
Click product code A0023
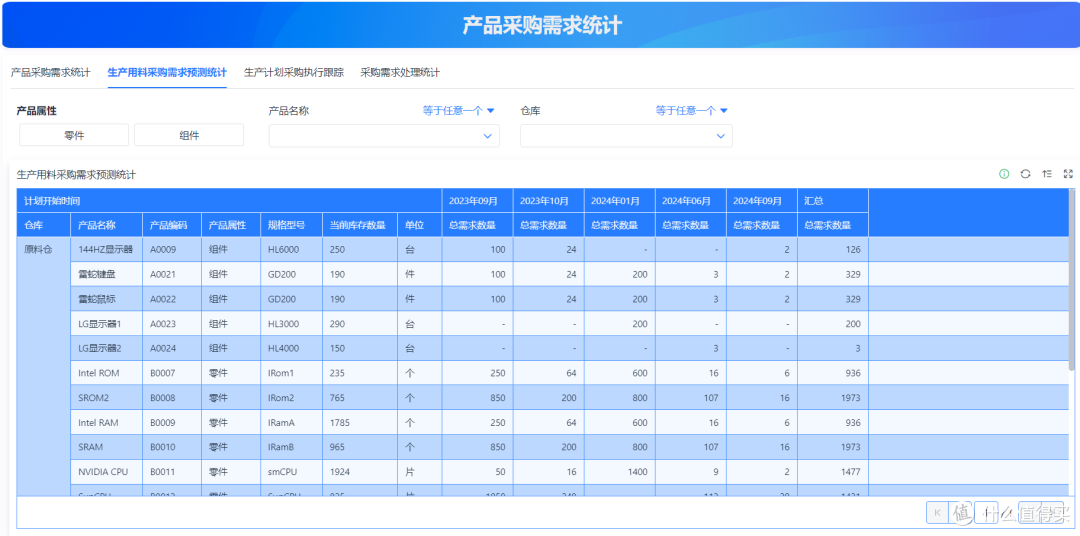click(172, 324)
